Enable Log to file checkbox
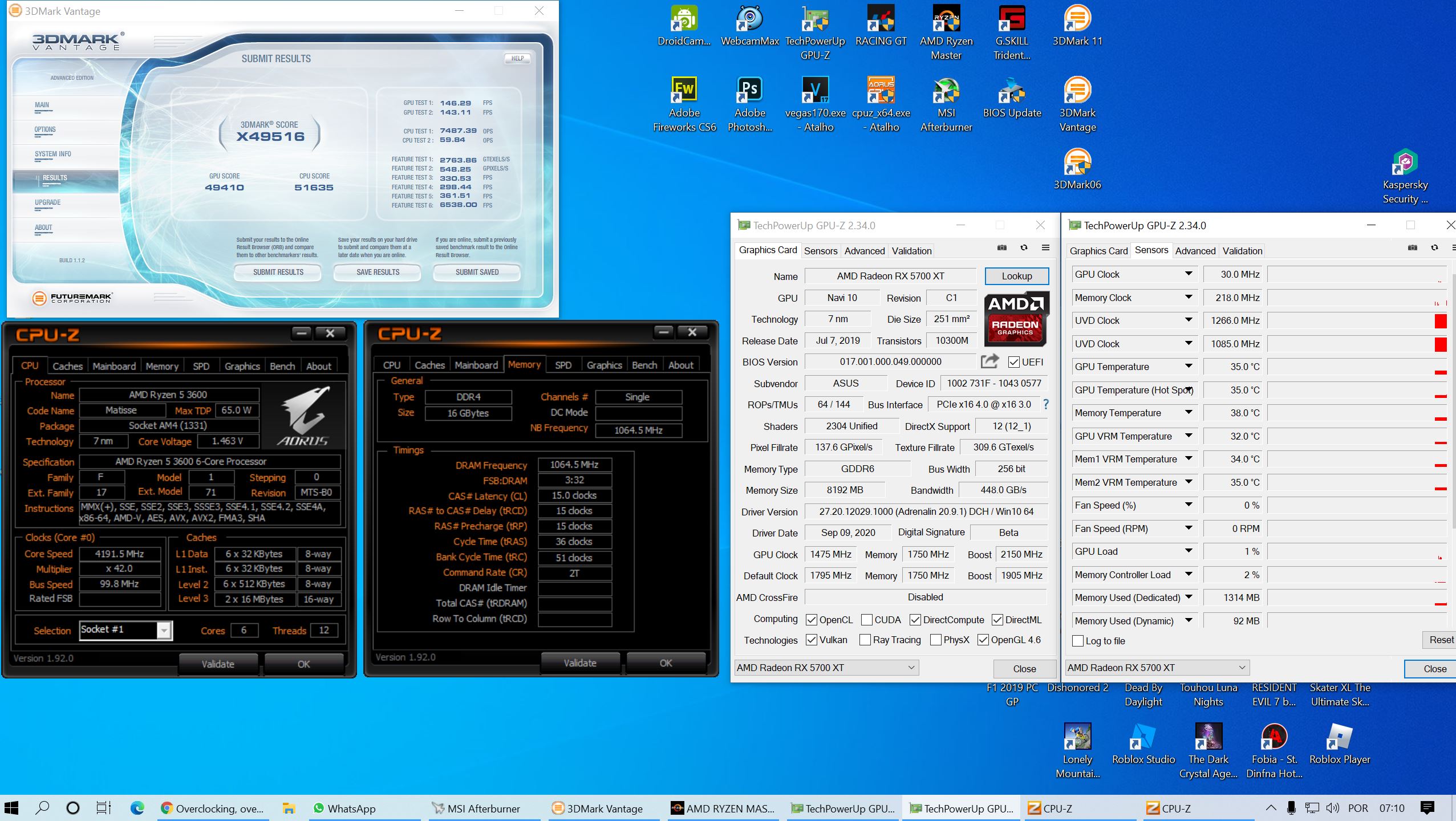Screen dimensions: 1456x821 point(1077,641)
